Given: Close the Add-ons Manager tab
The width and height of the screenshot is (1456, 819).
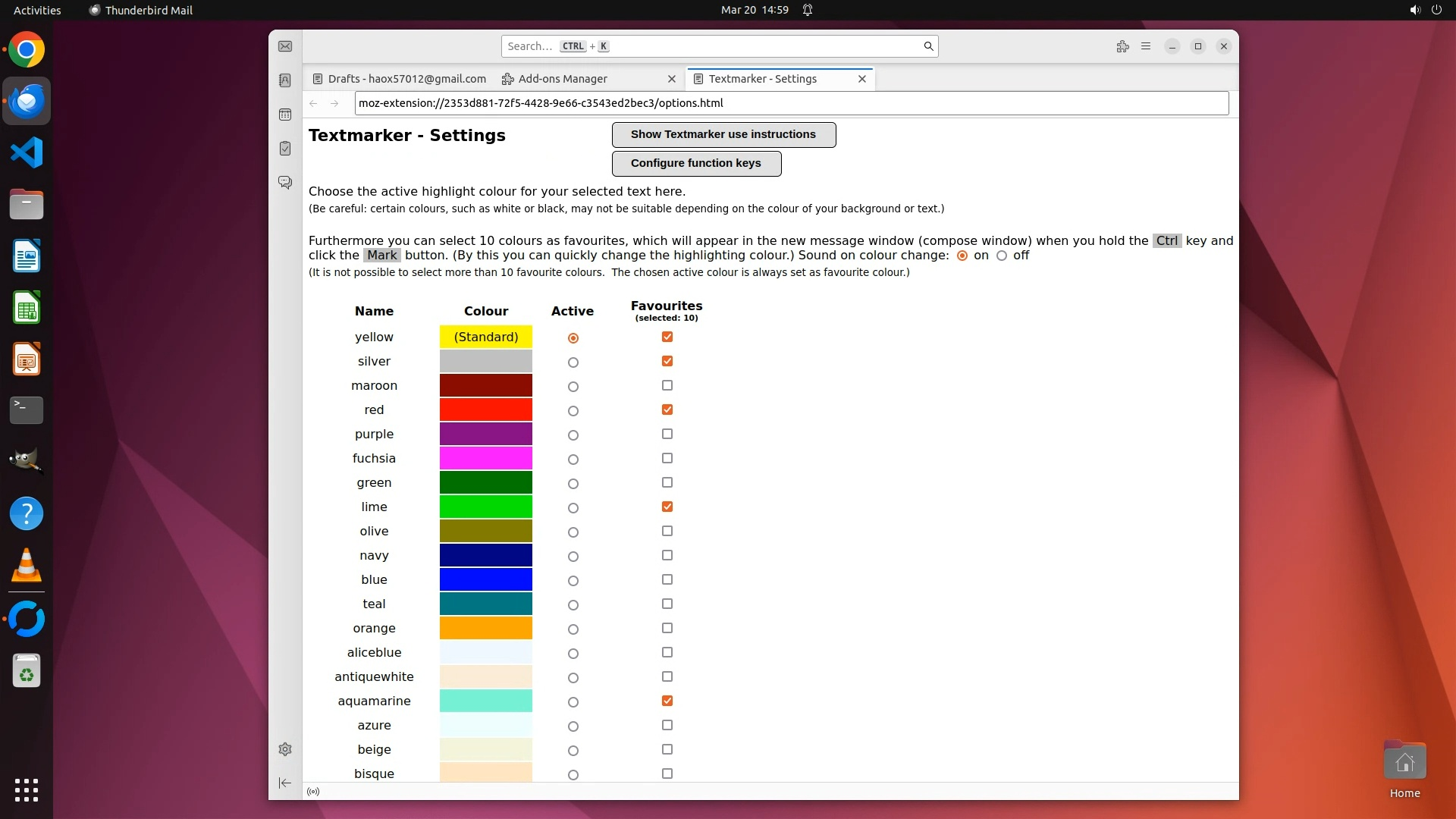Looking at the screenshot, I should pos(671,79).
